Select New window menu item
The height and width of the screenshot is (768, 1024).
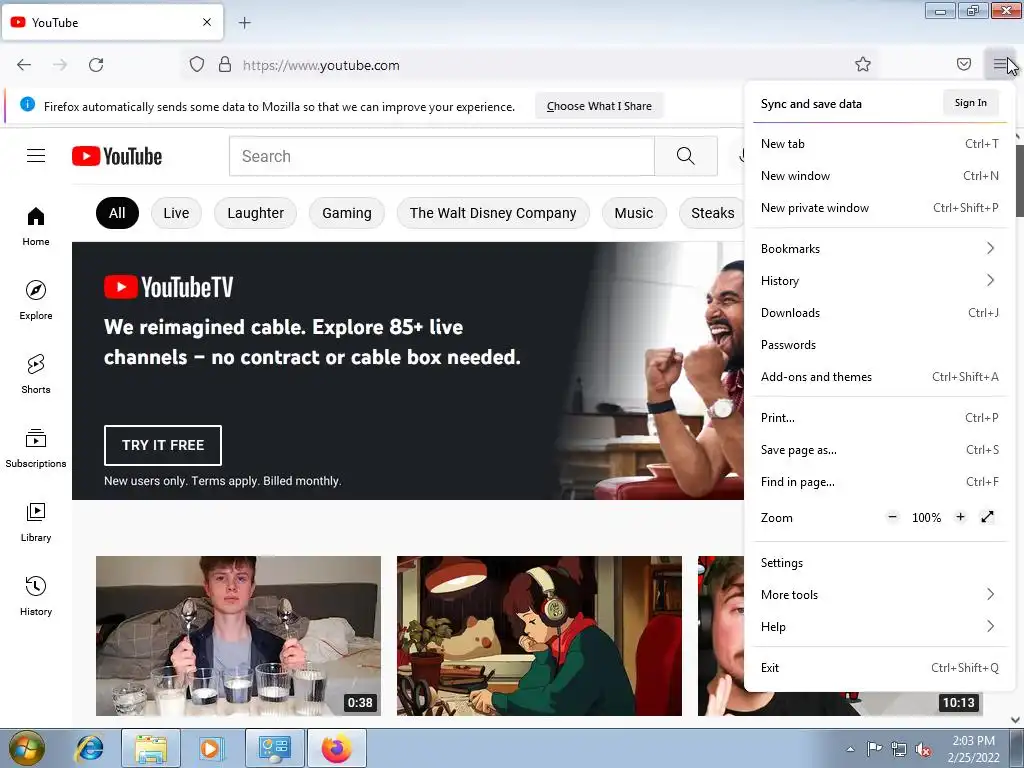click(x=880, y=176)
